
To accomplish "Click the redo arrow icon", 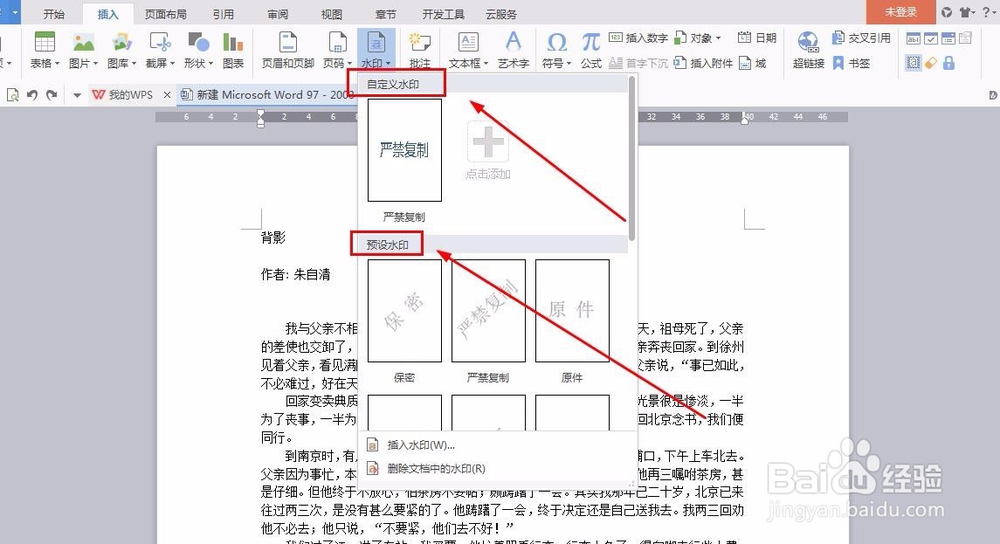I will [x=52, y=94].
